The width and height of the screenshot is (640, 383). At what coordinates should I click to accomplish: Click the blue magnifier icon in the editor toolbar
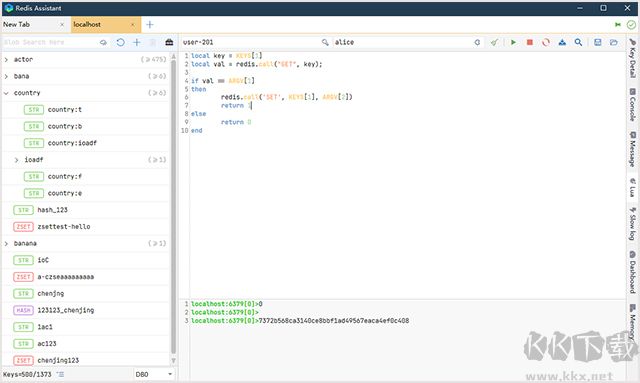coord(578,42)
